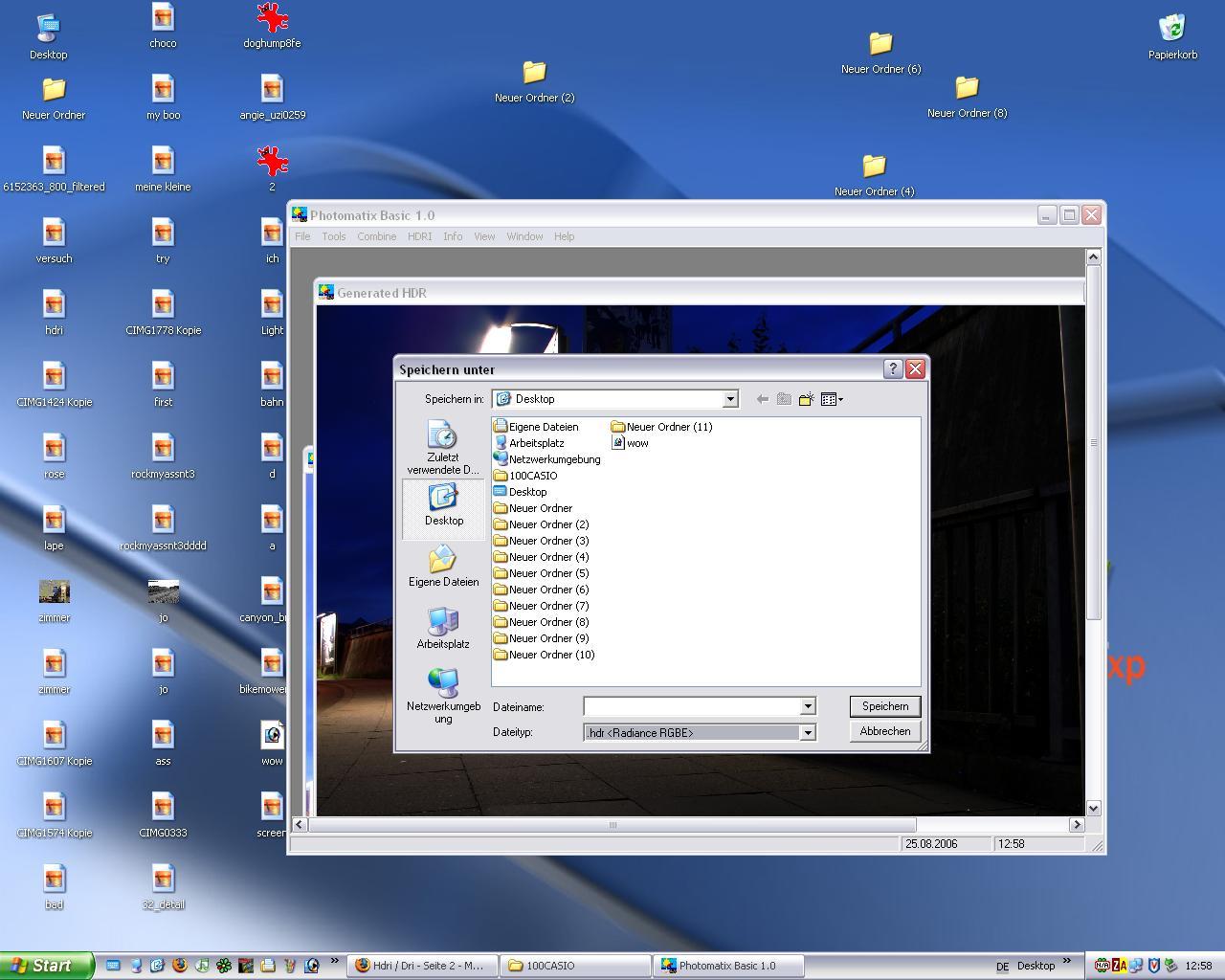Click the Dateiname text field
The height and width of the screenshot is (980, 1225).
[x=692, y=706]
